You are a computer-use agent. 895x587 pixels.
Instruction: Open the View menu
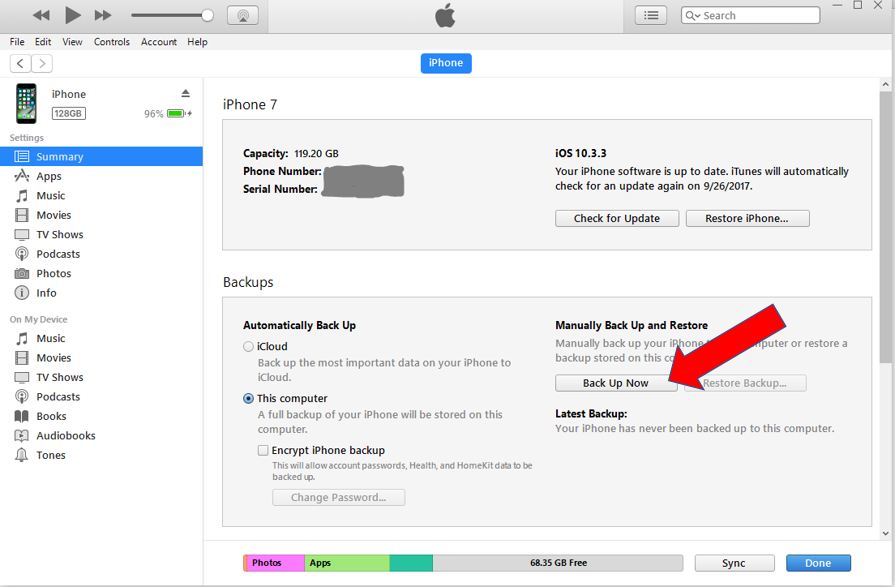click(x=72, y=42)
